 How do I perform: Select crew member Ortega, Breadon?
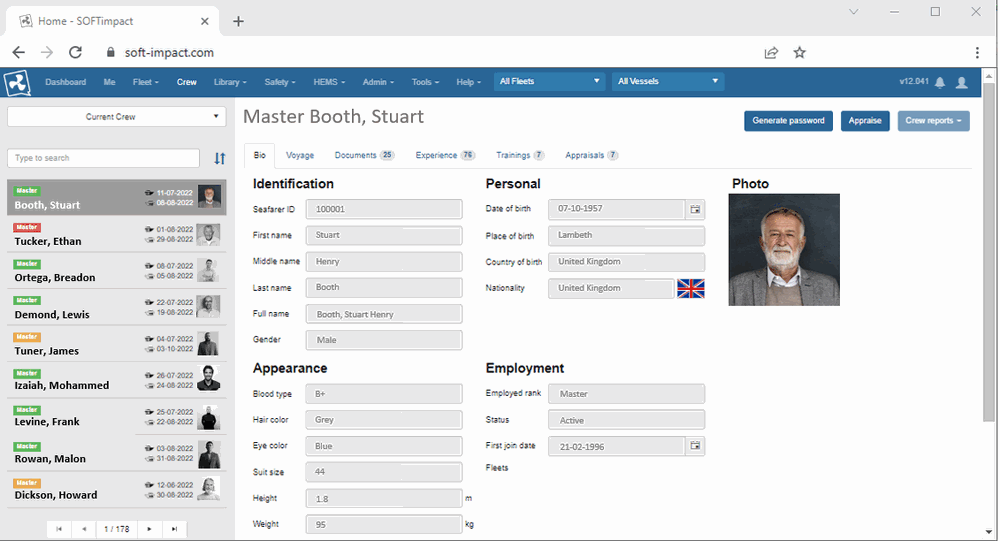click(x=117, y=270)
